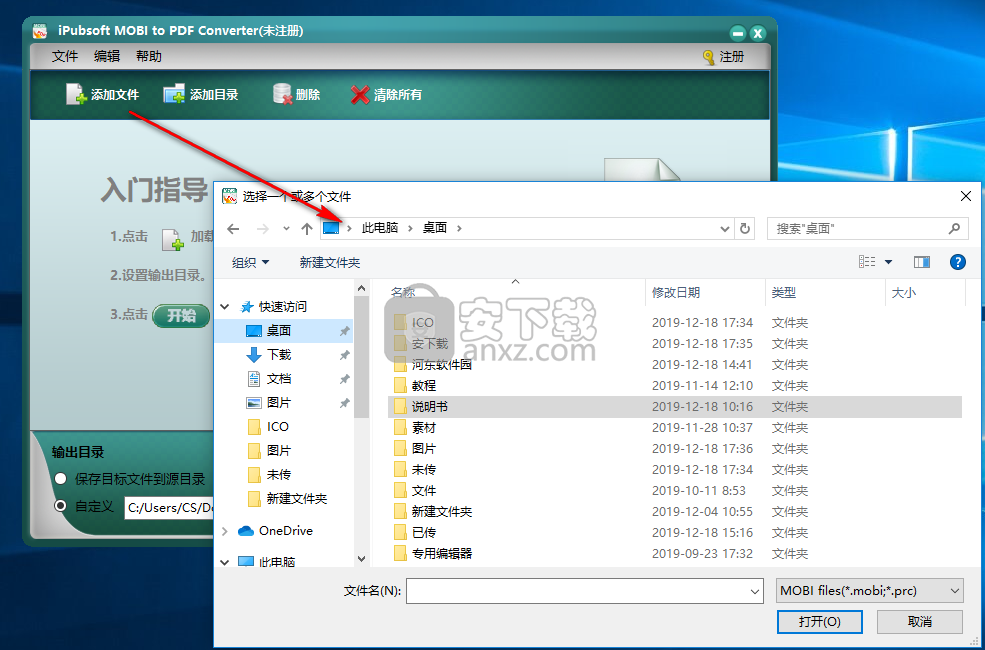Select the 自定义 radio button
This screenshot has height=650, width=985.
tap(60, 506)
